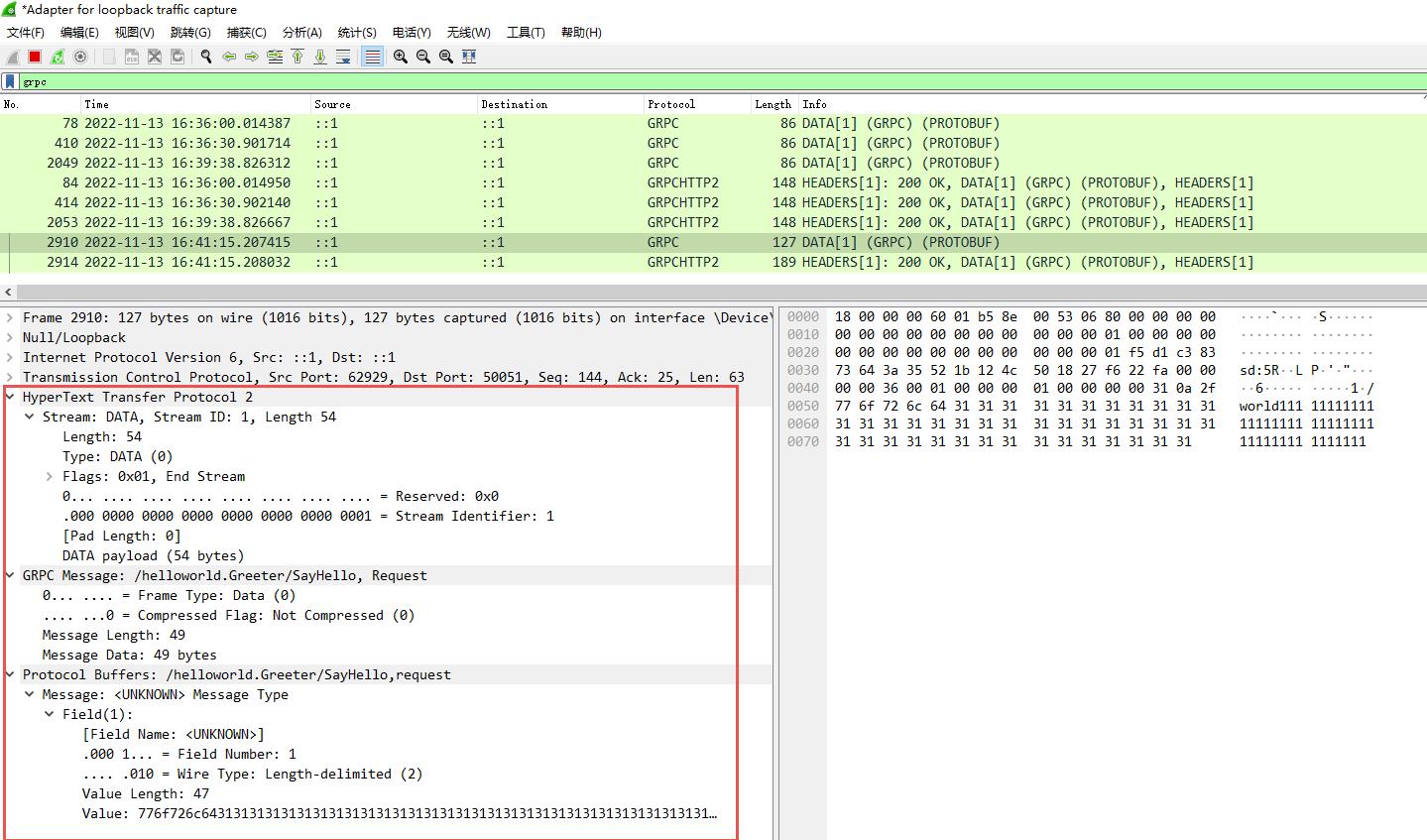The width and height of the screenshot is (1427, 840).
Task: Expand the Null/Loopback protocol entry
Action: (x=10, y=337)
